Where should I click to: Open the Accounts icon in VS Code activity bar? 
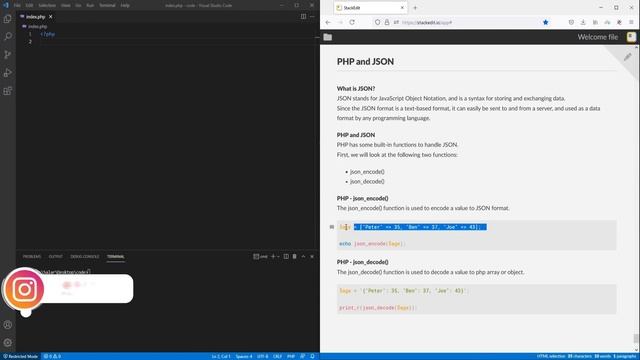click(x=7, y=325)
